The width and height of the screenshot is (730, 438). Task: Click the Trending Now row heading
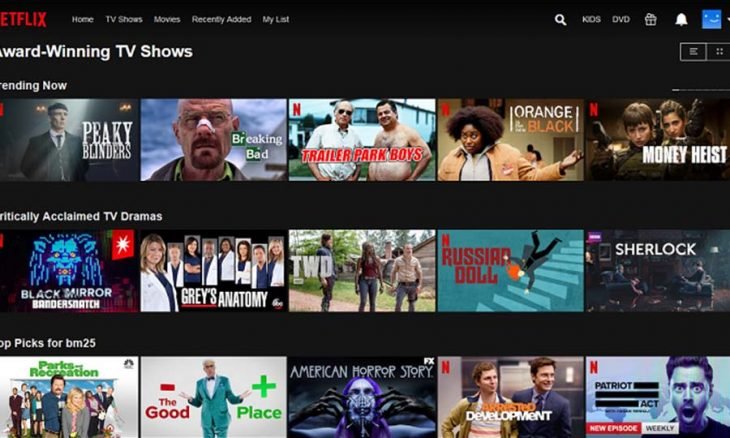[33, 86]
